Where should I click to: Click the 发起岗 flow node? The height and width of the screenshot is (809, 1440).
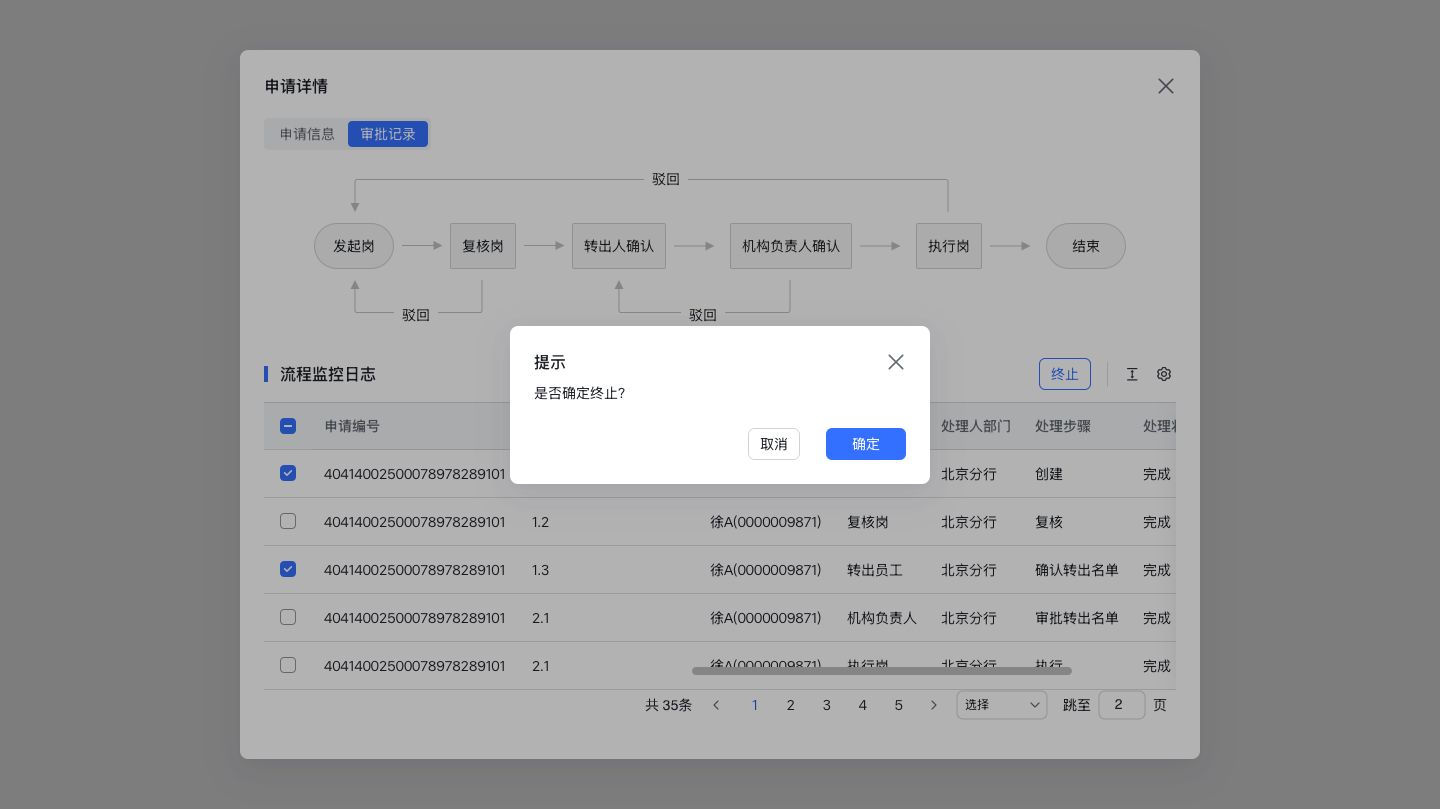pyautogui.click(x=354, y=246)
